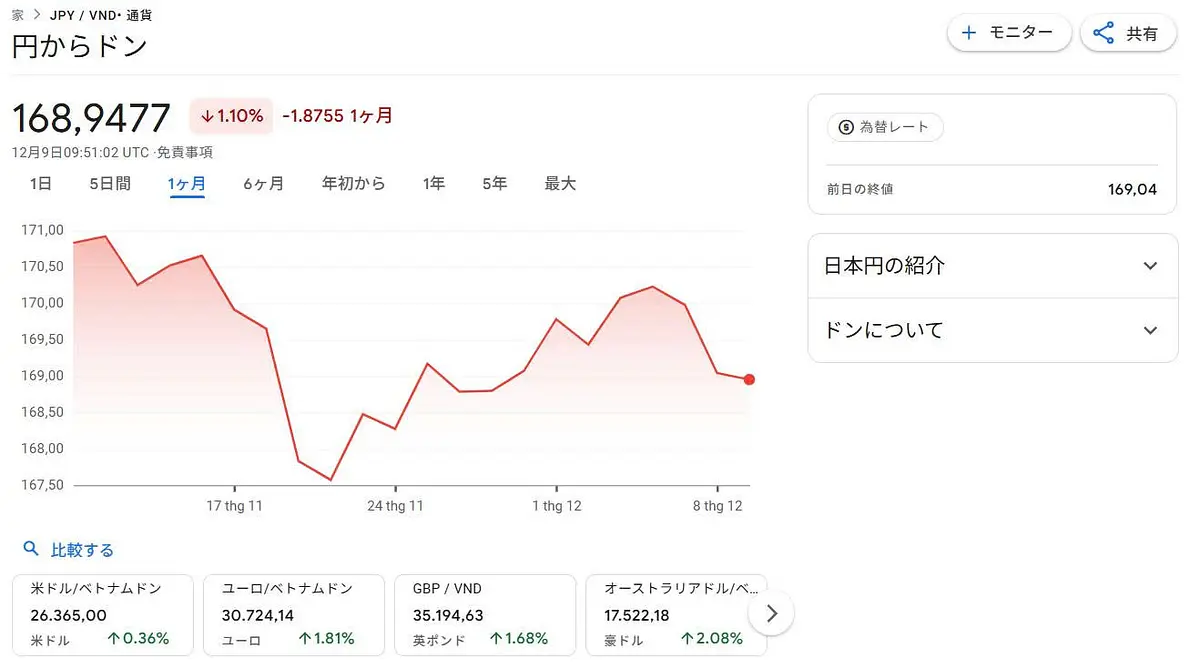This screenshot has width=1200, height=666.
Task: Select the 最大 time range tab
Action: click(560, 183)
